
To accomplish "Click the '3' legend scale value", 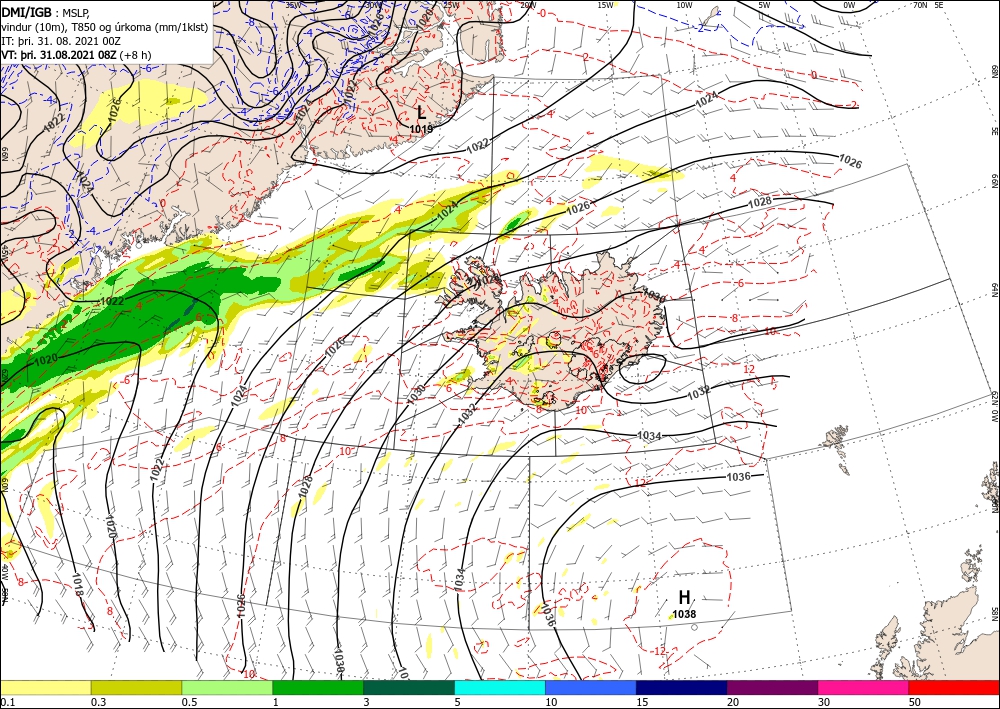I will tap(367, 702).
